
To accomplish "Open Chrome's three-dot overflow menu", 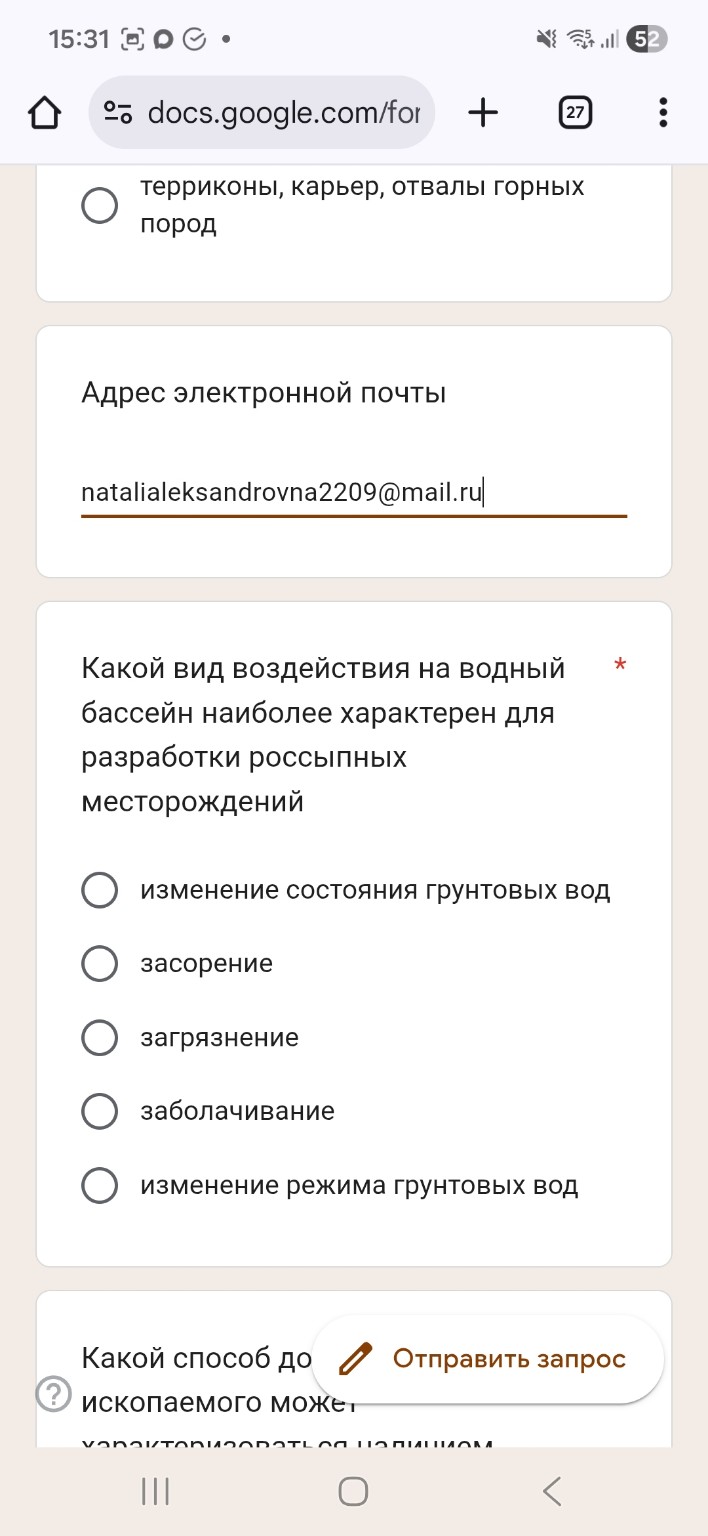I will pos(662,112).
